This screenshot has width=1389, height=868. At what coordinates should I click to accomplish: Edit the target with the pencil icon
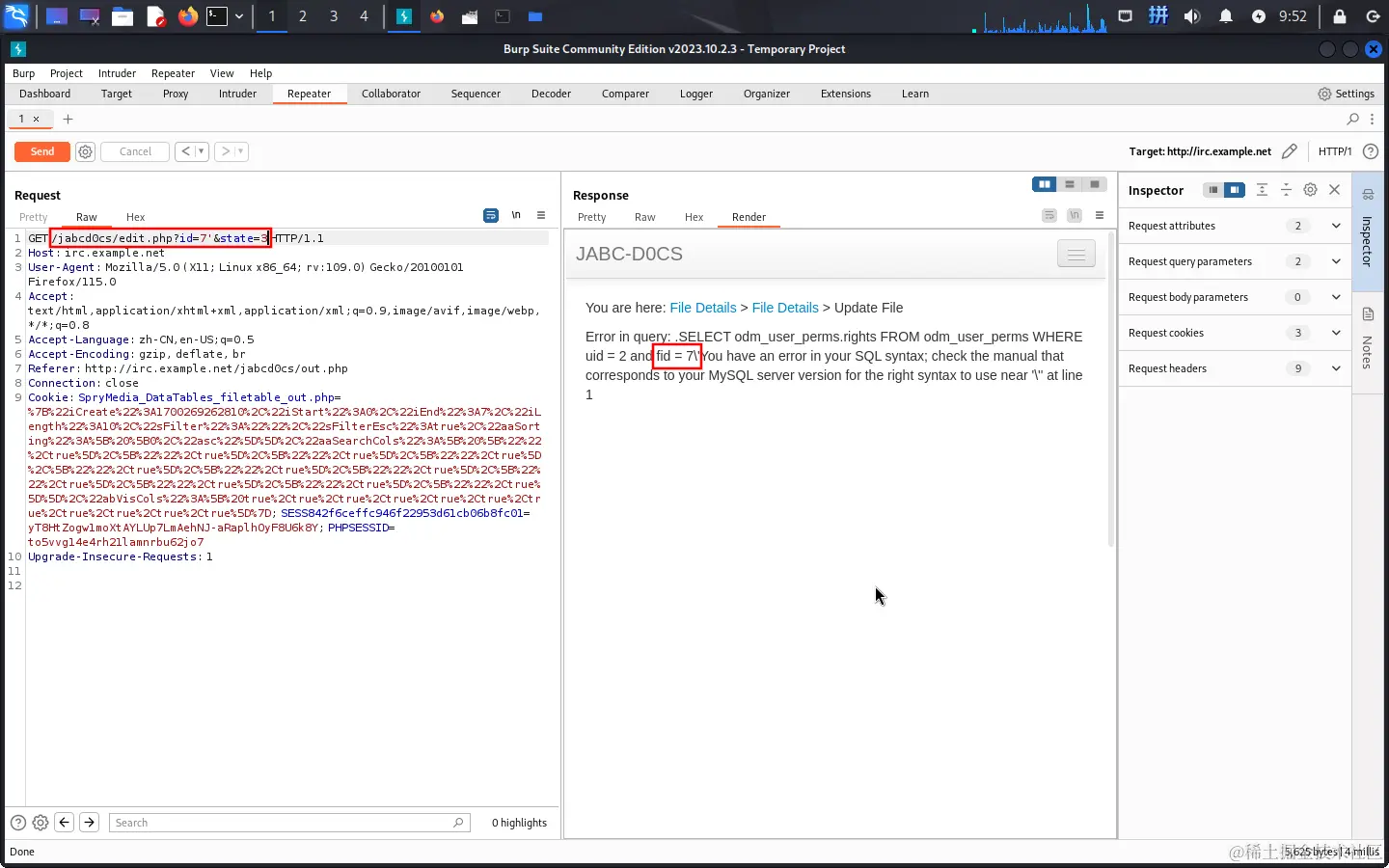pos(1290,151)
